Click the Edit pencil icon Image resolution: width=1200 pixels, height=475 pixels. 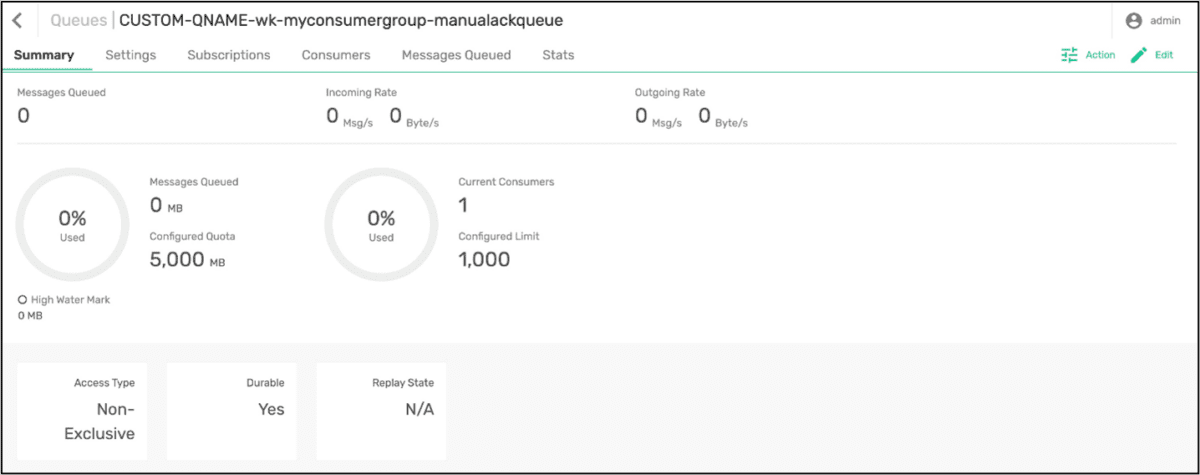tap(1139, 55)
